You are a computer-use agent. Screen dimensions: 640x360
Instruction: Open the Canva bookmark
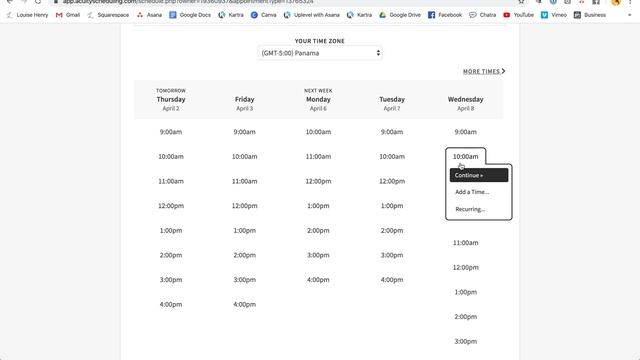point(264,15)
